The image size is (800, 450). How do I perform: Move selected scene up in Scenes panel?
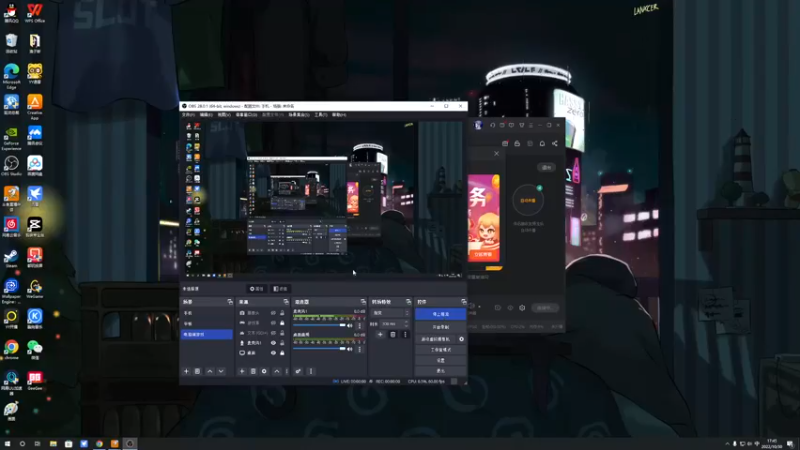pyautogui.click(x=210, y=371)
